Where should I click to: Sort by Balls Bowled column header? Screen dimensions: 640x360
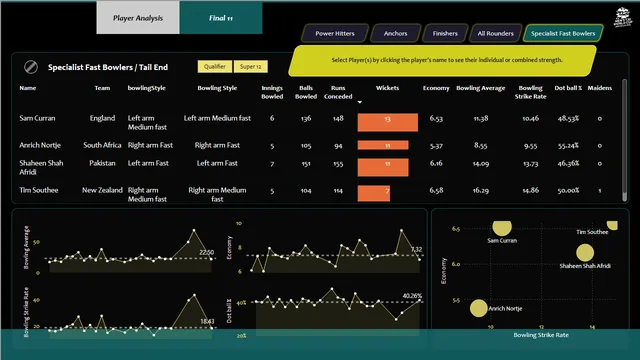[x=306, y=92]
